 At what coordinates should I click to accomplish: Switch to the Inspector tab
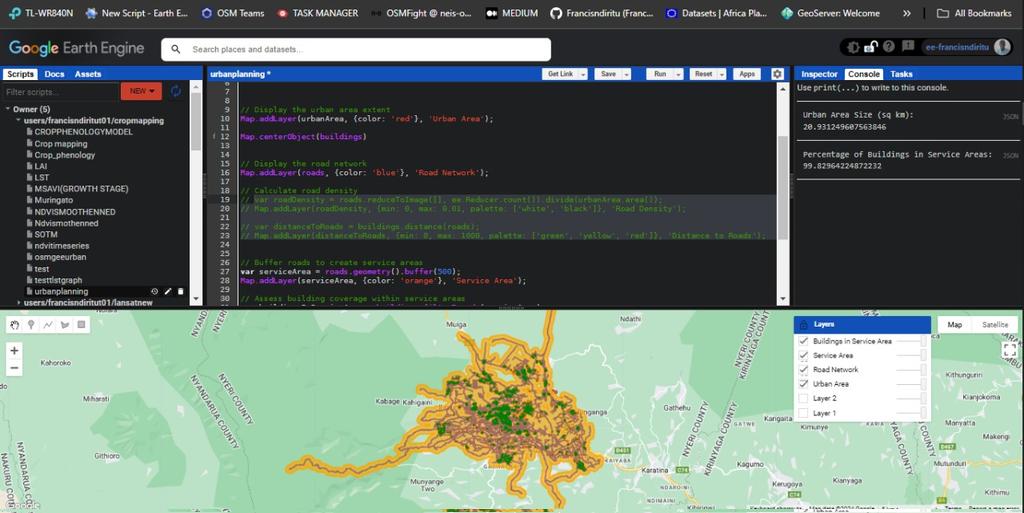[819, 74]
